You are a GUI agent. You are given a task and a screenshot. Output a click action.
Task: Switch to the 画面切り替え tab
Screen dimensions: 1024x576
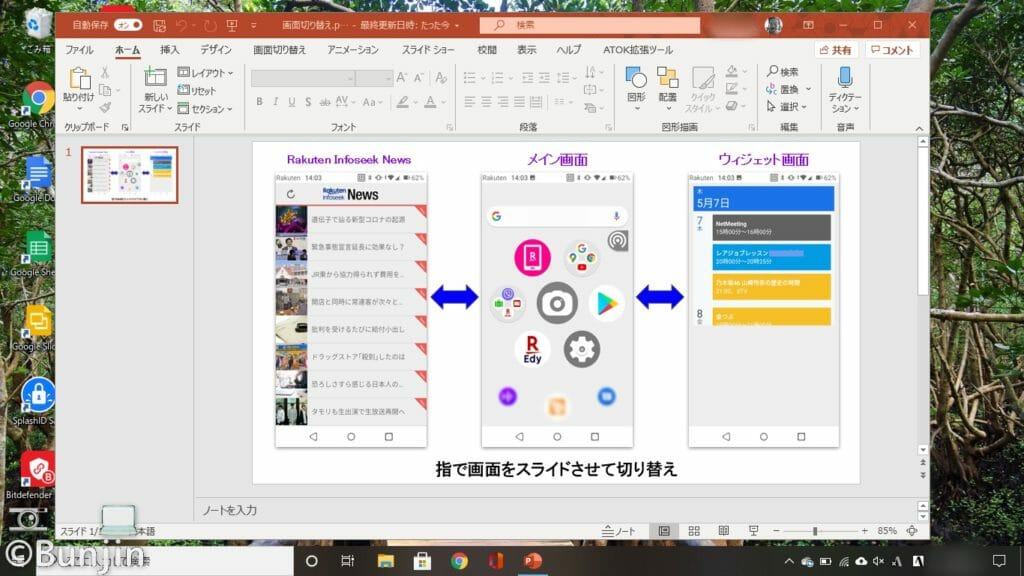tap(280, 50)
